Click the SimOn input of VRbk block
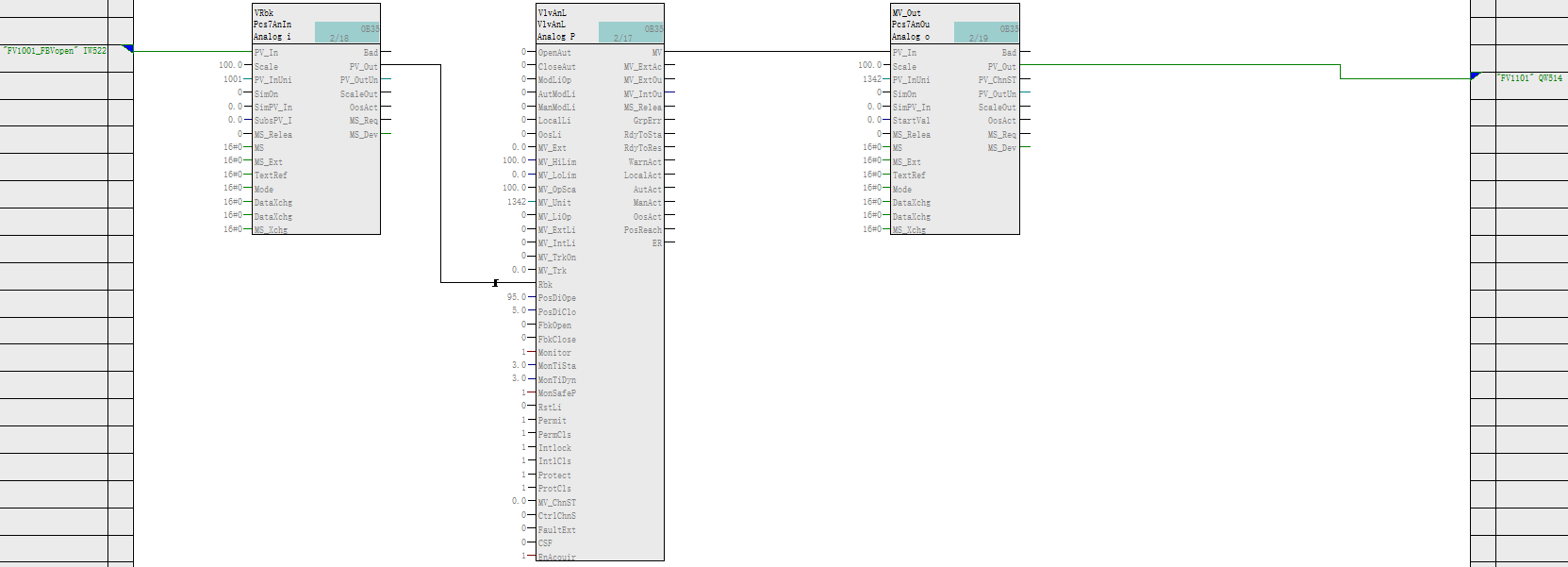 pyautogui.click(x=266, y=94)
